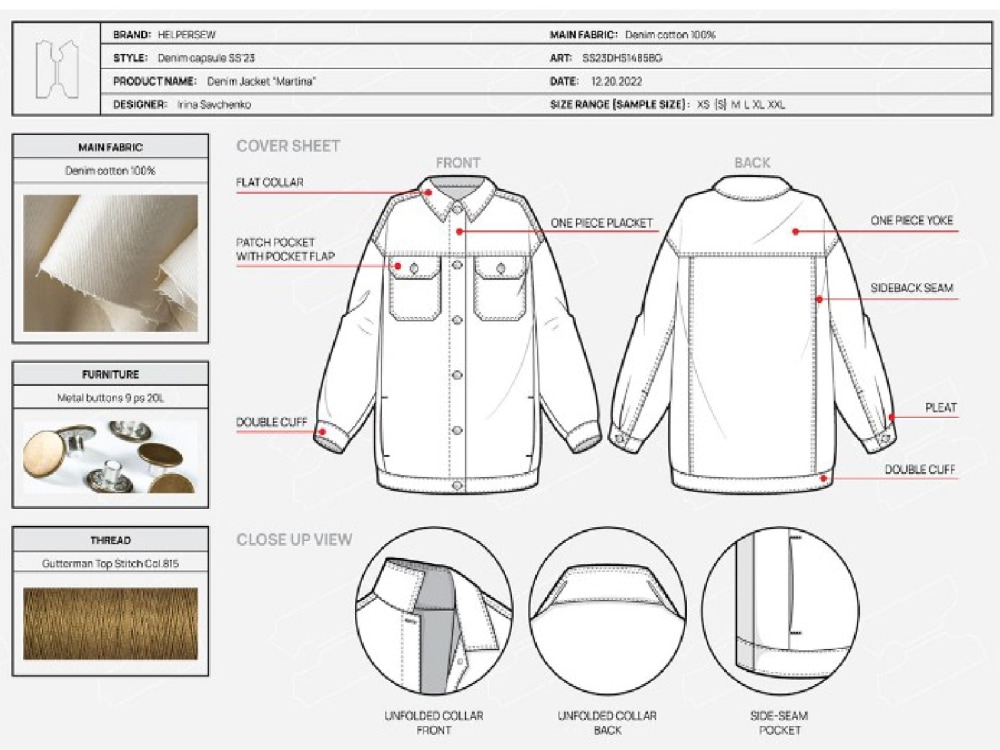The width and height of the screenshot is (1000, 750).
Task: Click the red dot on the front double cuff
Action: point(322,432)
